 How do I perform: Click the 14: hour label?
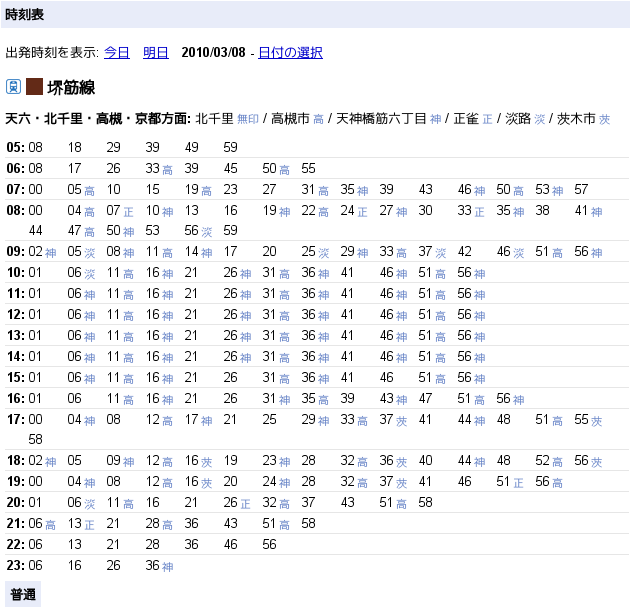[x=16, y=356]
